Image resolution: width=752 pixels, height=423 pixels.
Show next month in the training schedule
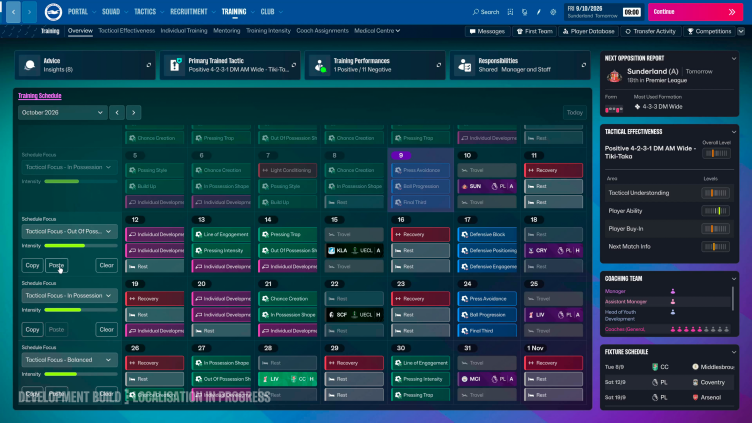[x=133, y=112]
